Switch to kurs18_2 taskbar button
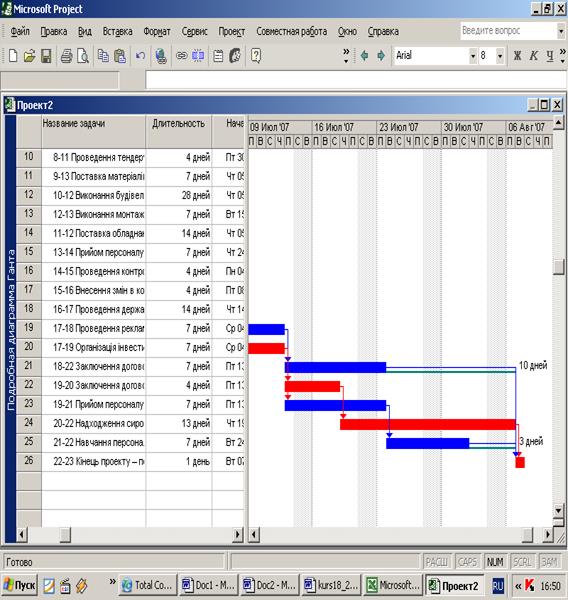 331,585
